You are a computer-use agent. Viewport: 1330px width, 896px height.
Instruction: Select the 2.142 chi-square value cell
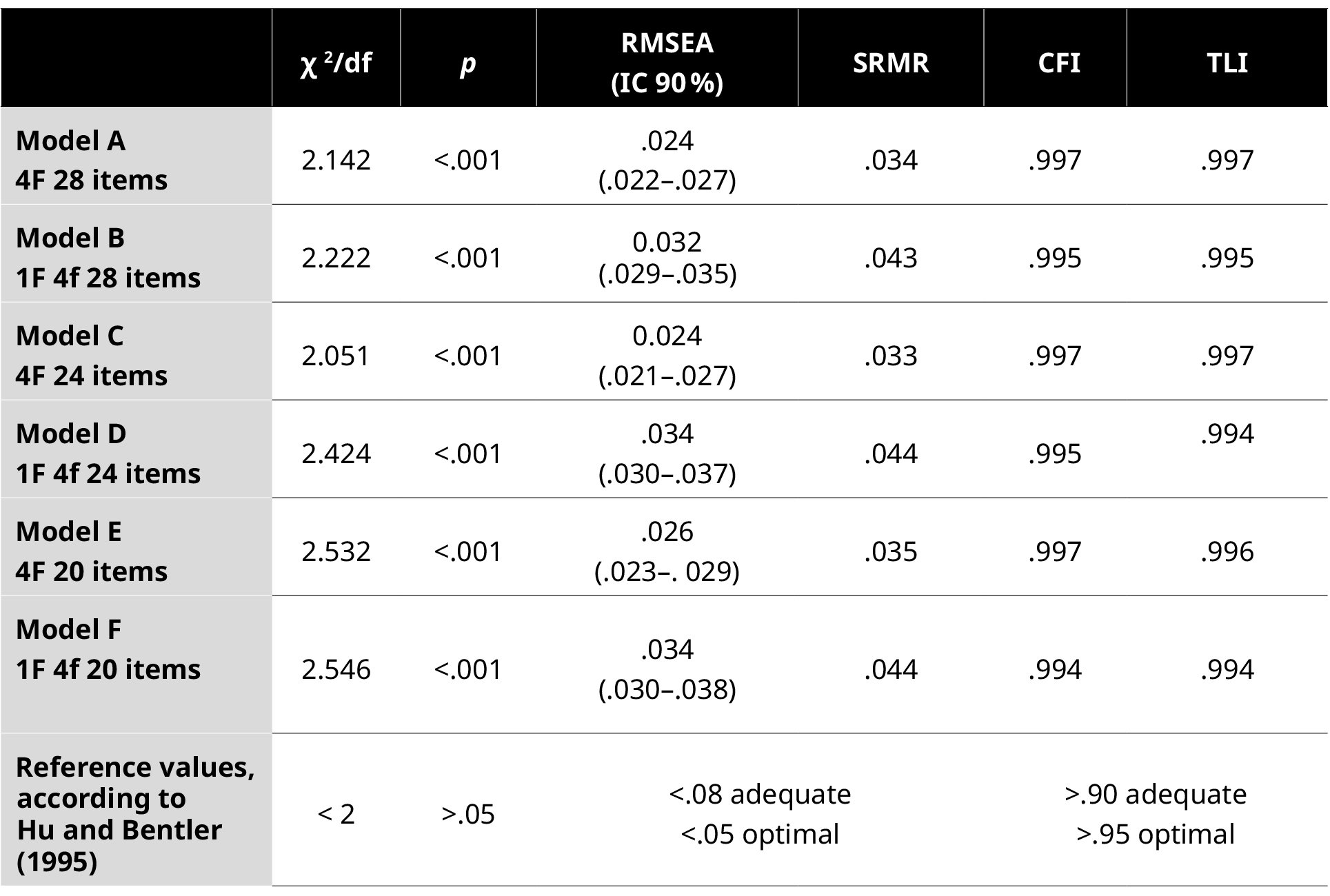[x=336, y=161]
